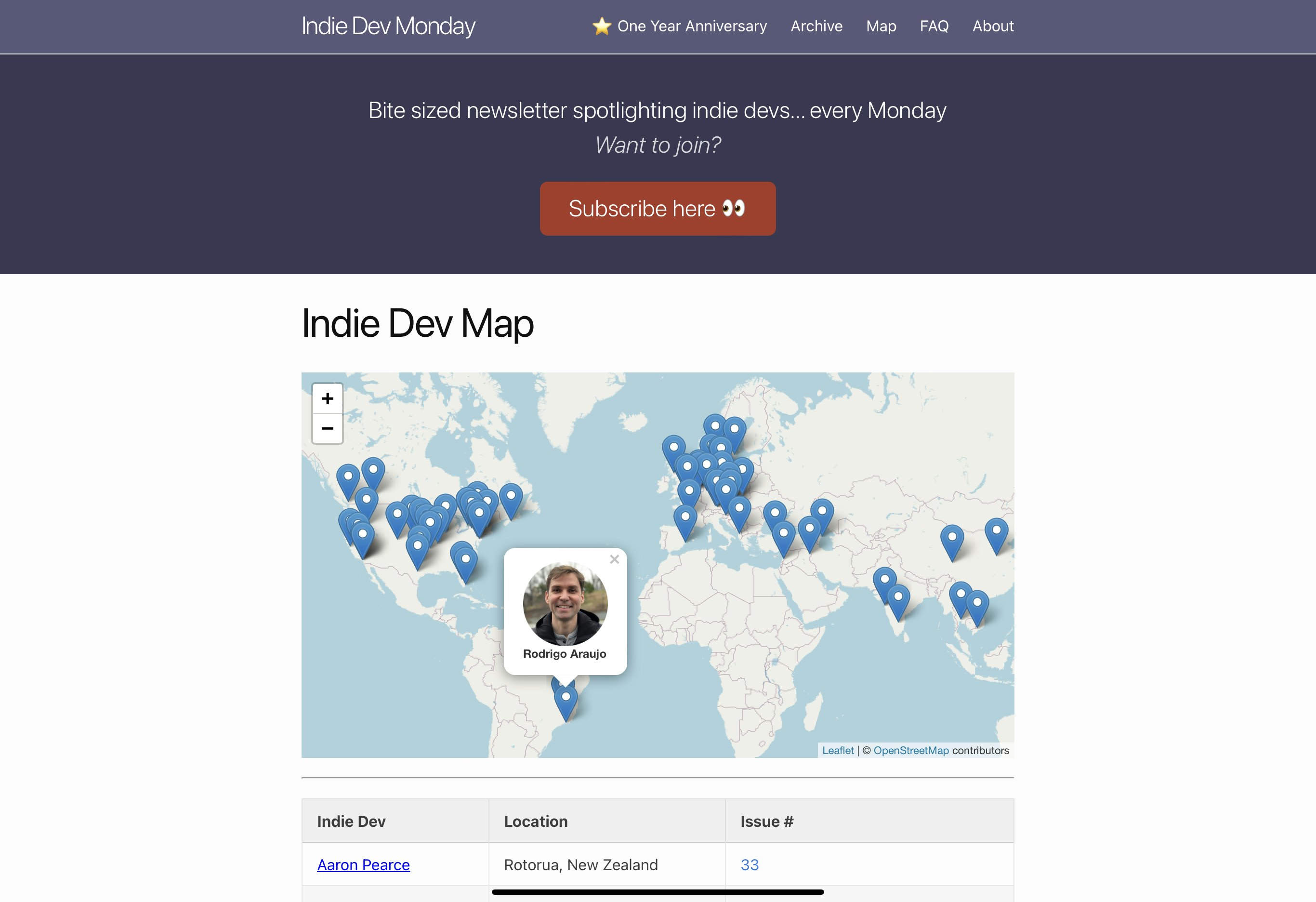Open issue 33 link
Screen dimensions: 1316x902
click(x=749, y=864)
